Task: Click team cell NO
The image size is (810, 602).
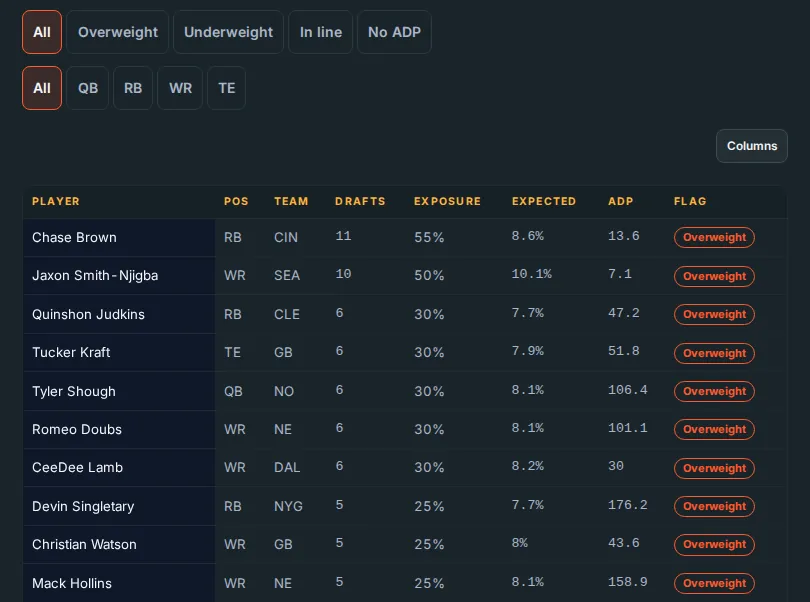Action: pos(284,391)
